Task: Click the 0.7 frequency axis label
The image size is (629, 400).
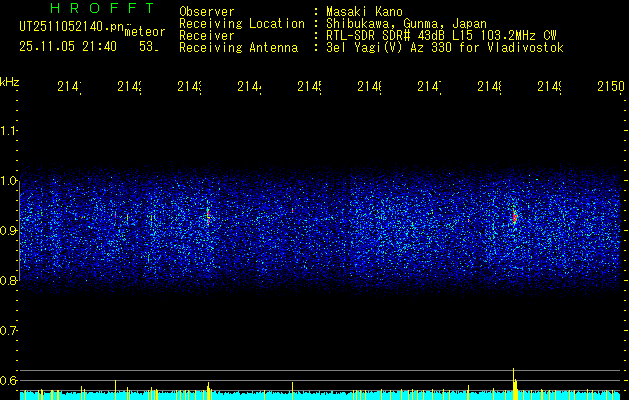Action: point(8,331)
